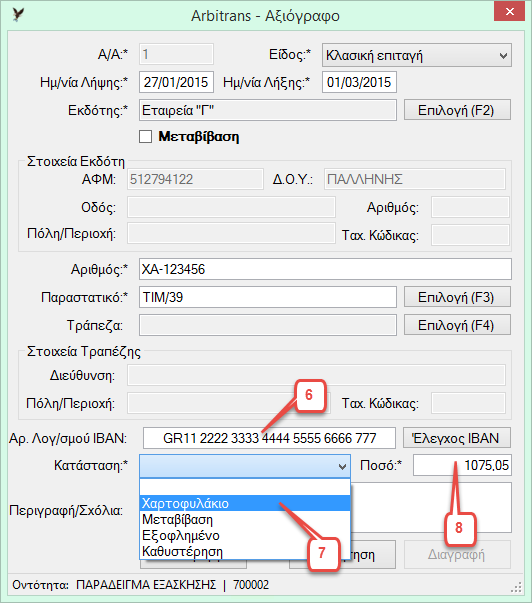Run the Έλεγχος IBAN check
The width and height of the screenshot is (532, 603).
point(457,438)
